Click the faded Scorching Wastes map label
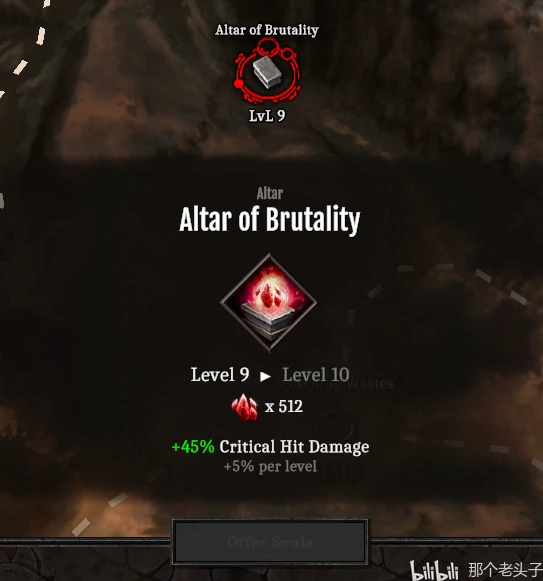Image resolution: width=543 pixels, height=581 pixels. (334, 384)
